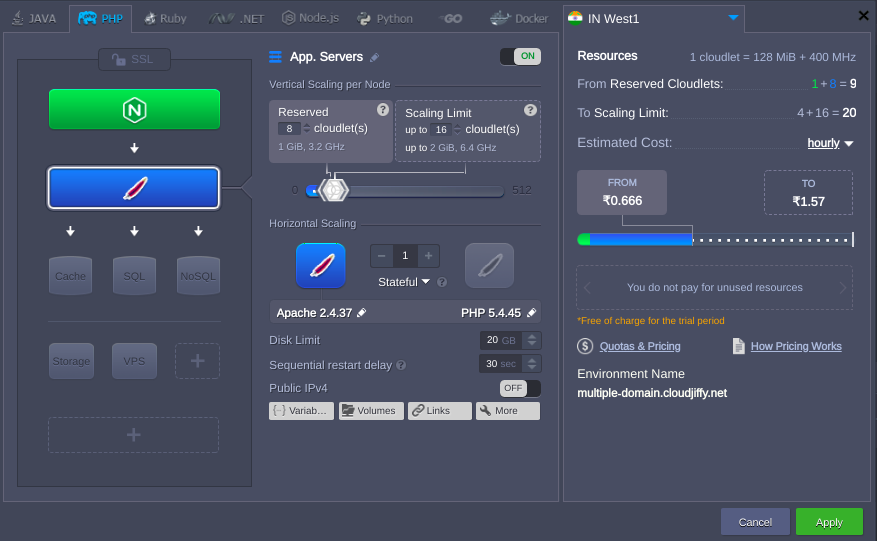
Task: Edit the PHP 5.4.45 version pencil
Action: click(x=531, y=313)
